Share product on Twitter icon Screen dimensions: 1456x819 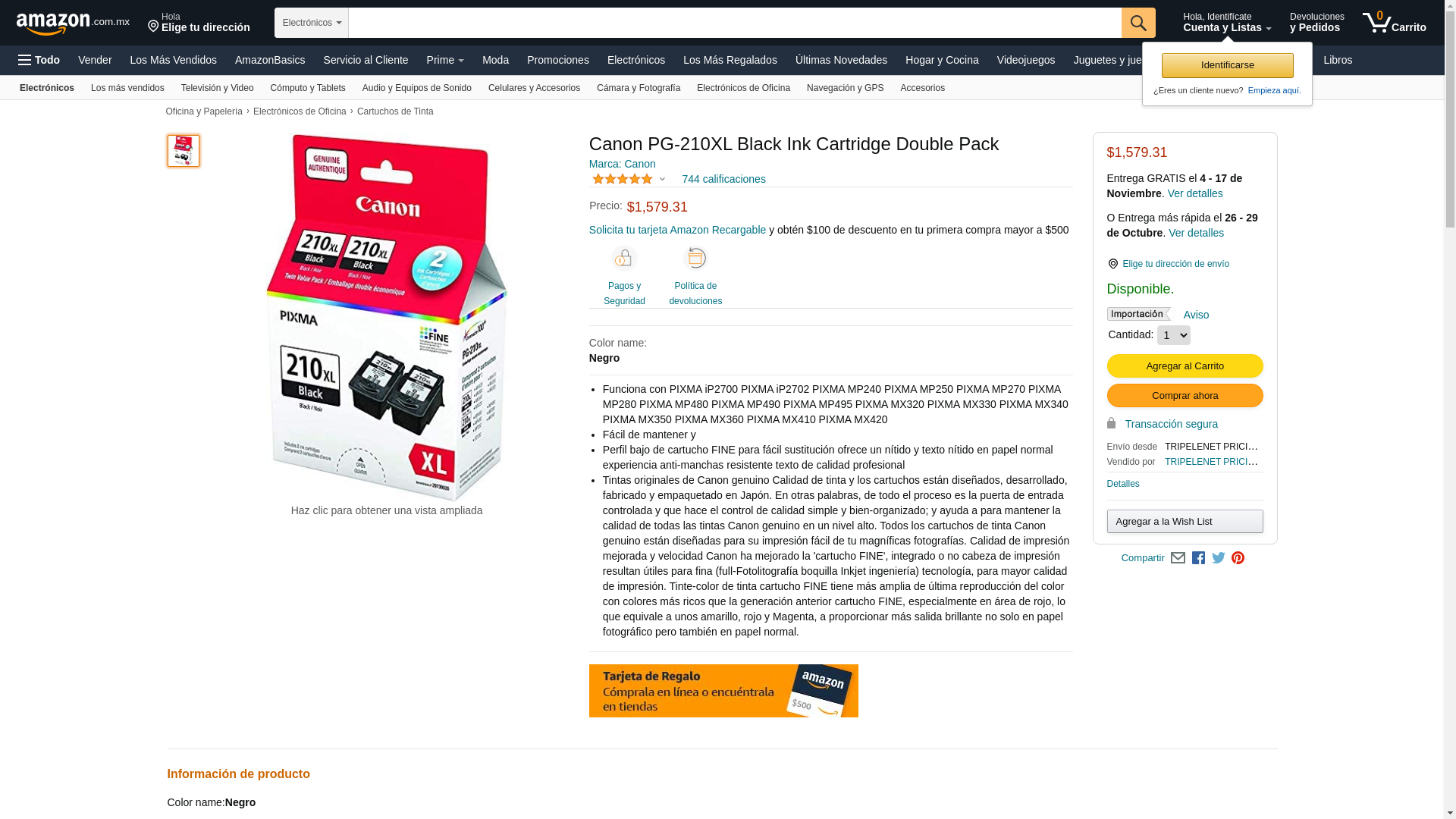click(x=1219, y=558)
